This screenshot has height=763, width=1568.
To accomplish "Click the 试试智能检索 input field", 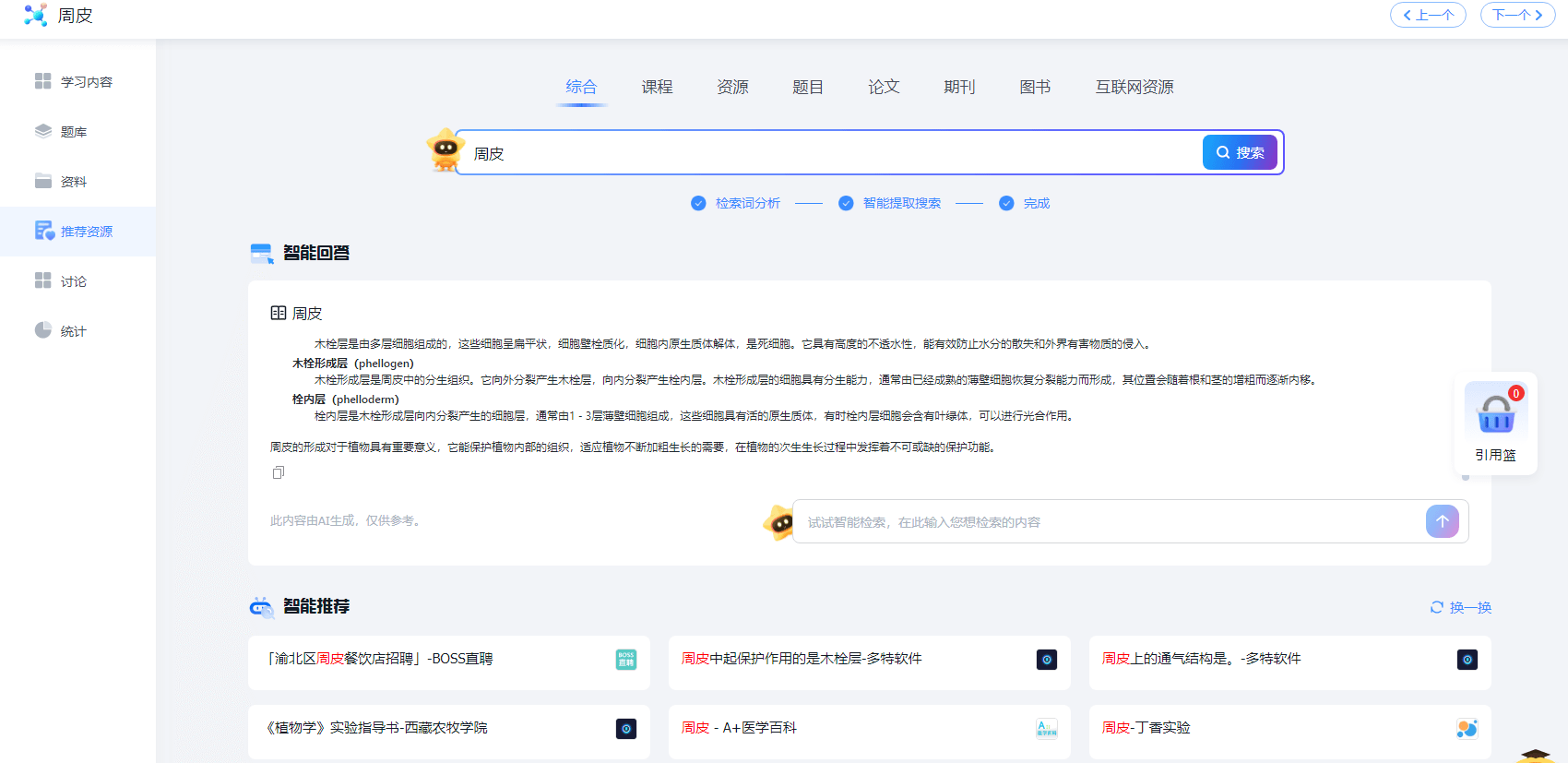I will [1107, 522].
